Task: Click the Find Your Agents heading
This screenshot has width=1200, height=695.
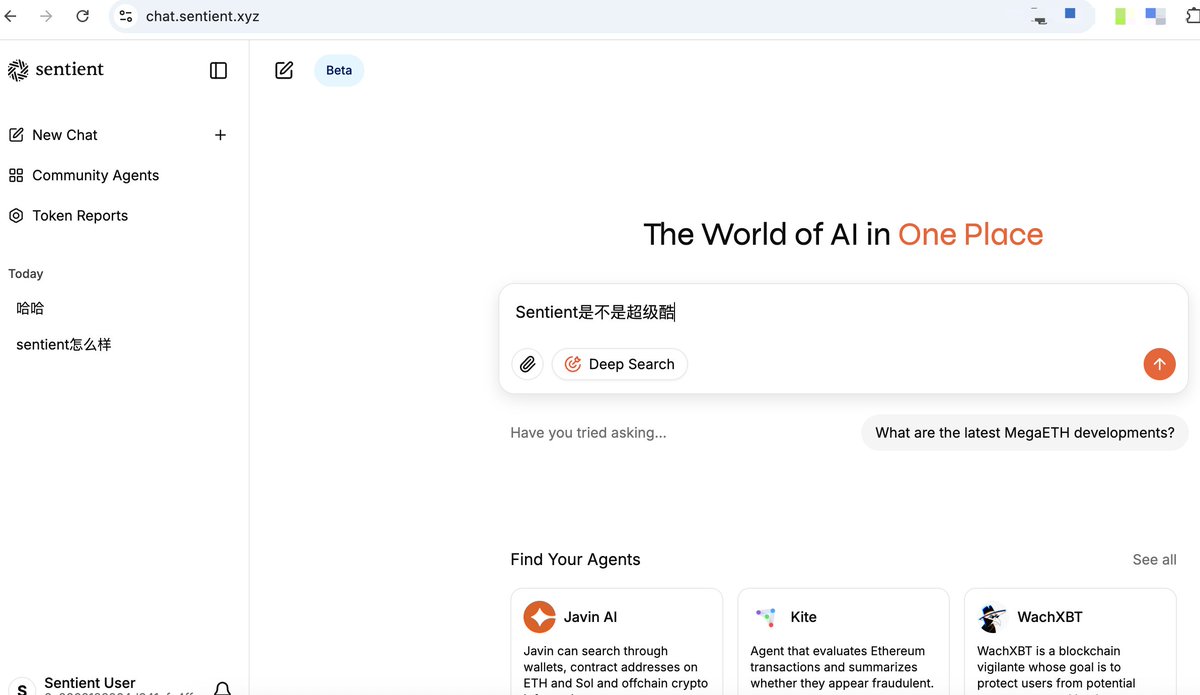Action: (x=575, y=559)
